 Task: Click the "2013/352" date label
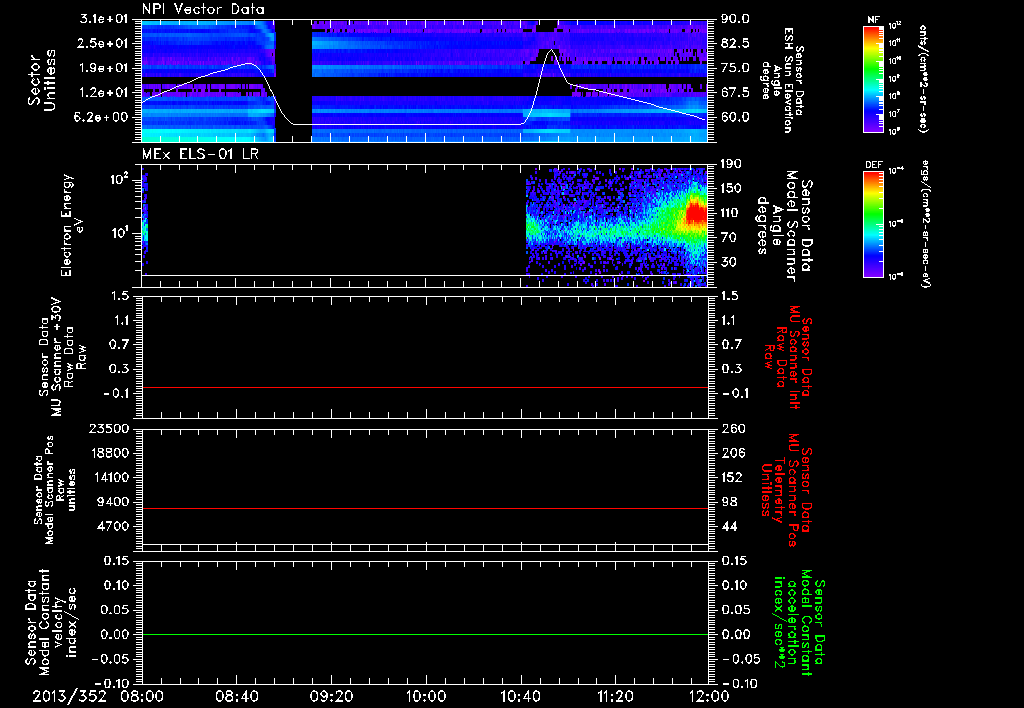tap(69, 696)
